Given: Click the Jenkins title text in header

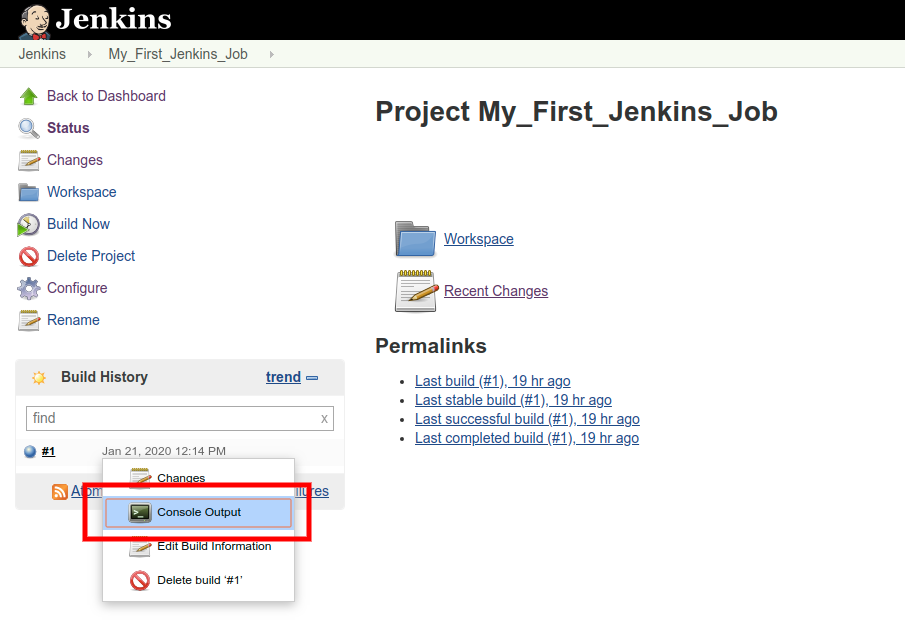Looking at the screenshot, I should pyautogui.click(x=114, y=19).
